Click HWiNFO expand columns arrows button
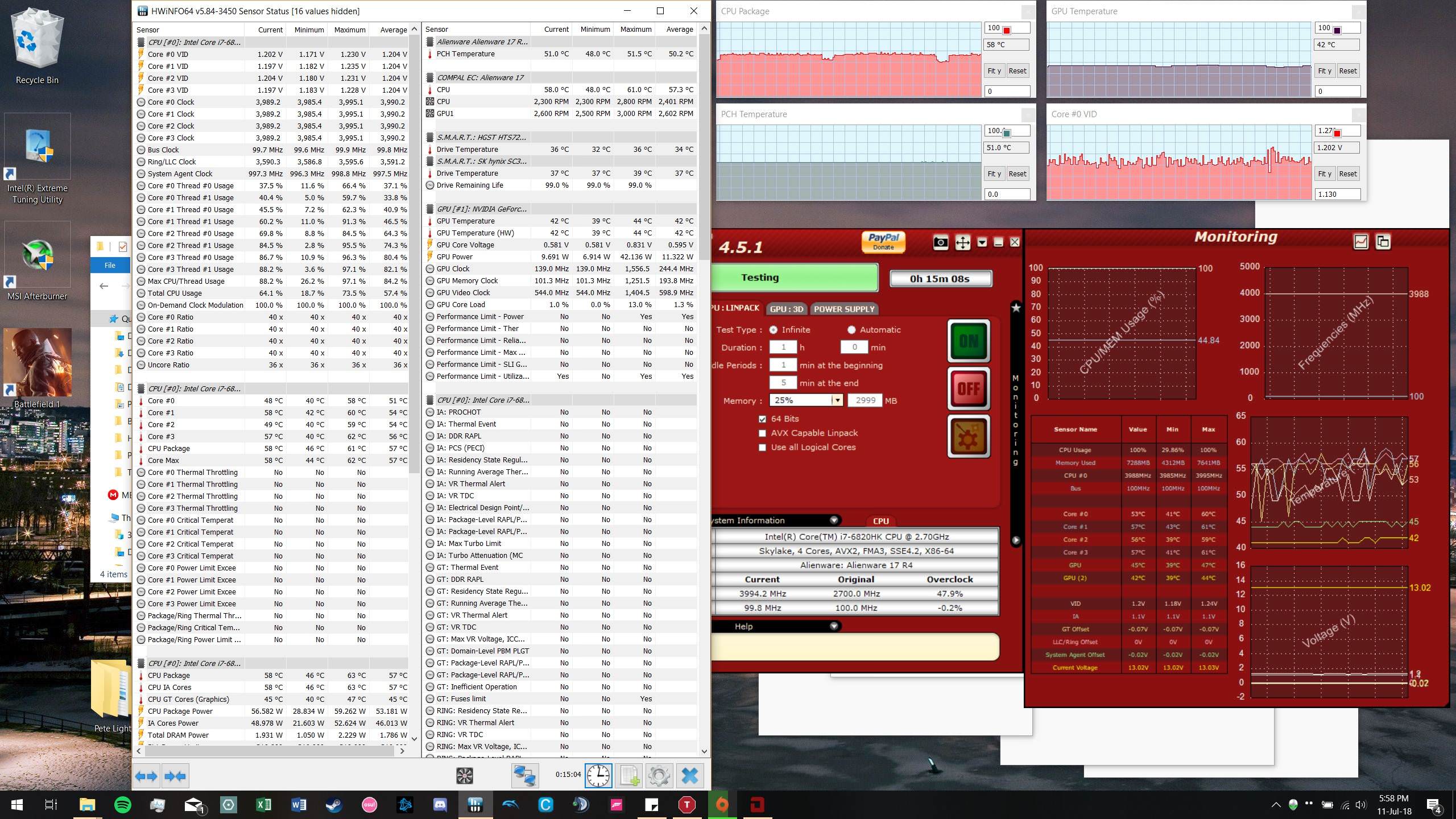 click(146, 776)
